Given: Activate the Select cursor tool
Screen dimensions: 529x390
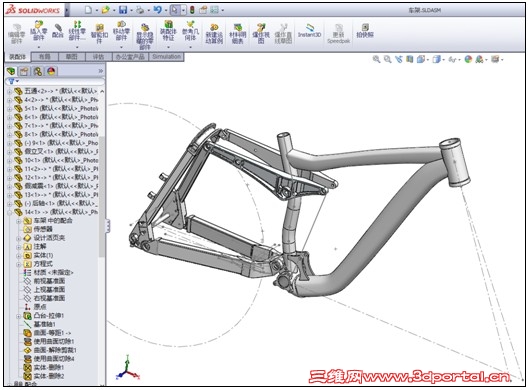Looking at the screenshot, I should tap(175, 10).
